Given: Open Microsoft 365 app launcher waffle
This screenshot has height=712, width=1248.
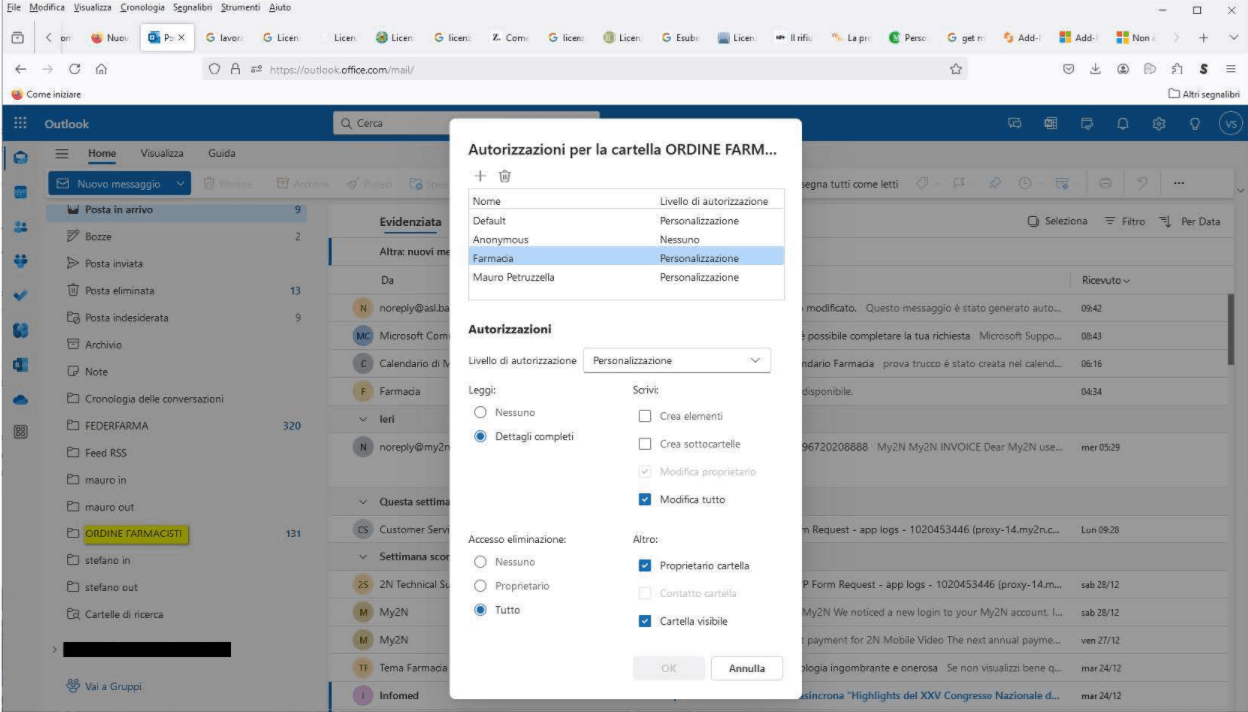Looking at the screenshot, I should tap(20, 123).
